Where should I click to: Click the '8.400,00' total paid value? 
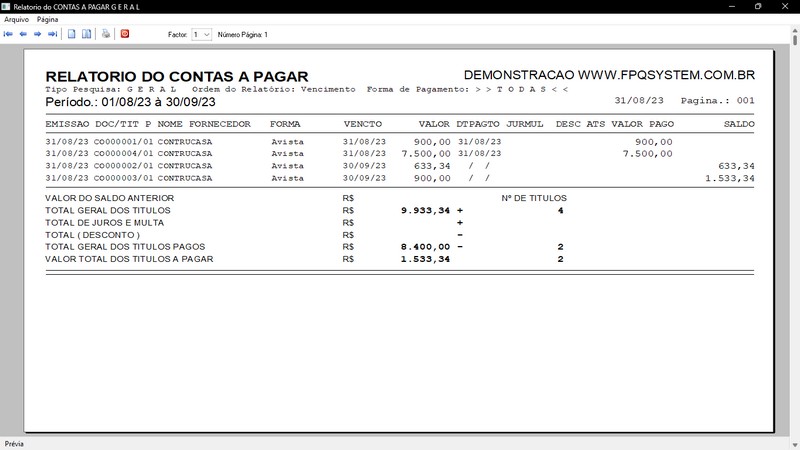pos(426,247)
